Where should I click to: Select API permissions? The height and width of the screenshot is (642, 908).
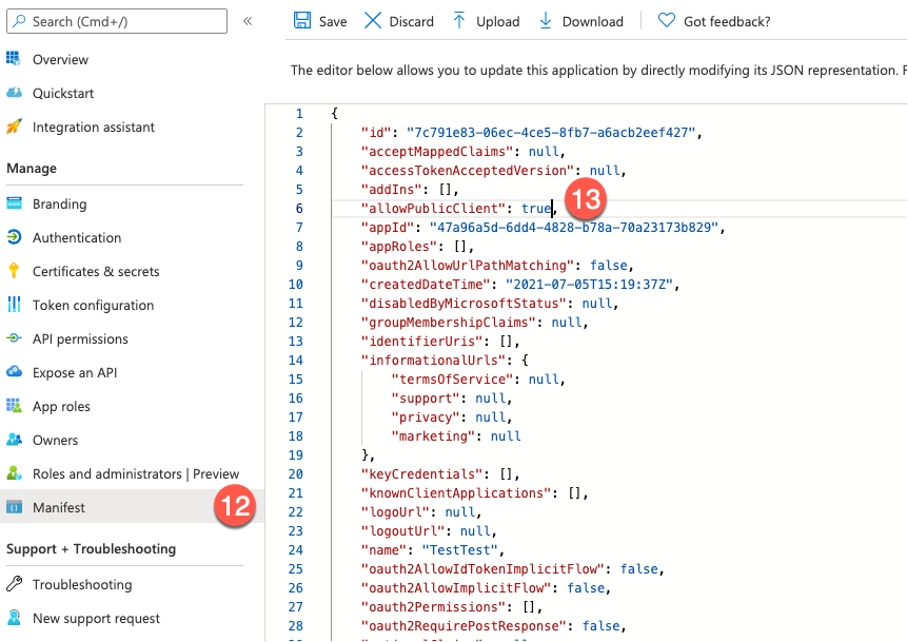(80, 339)
